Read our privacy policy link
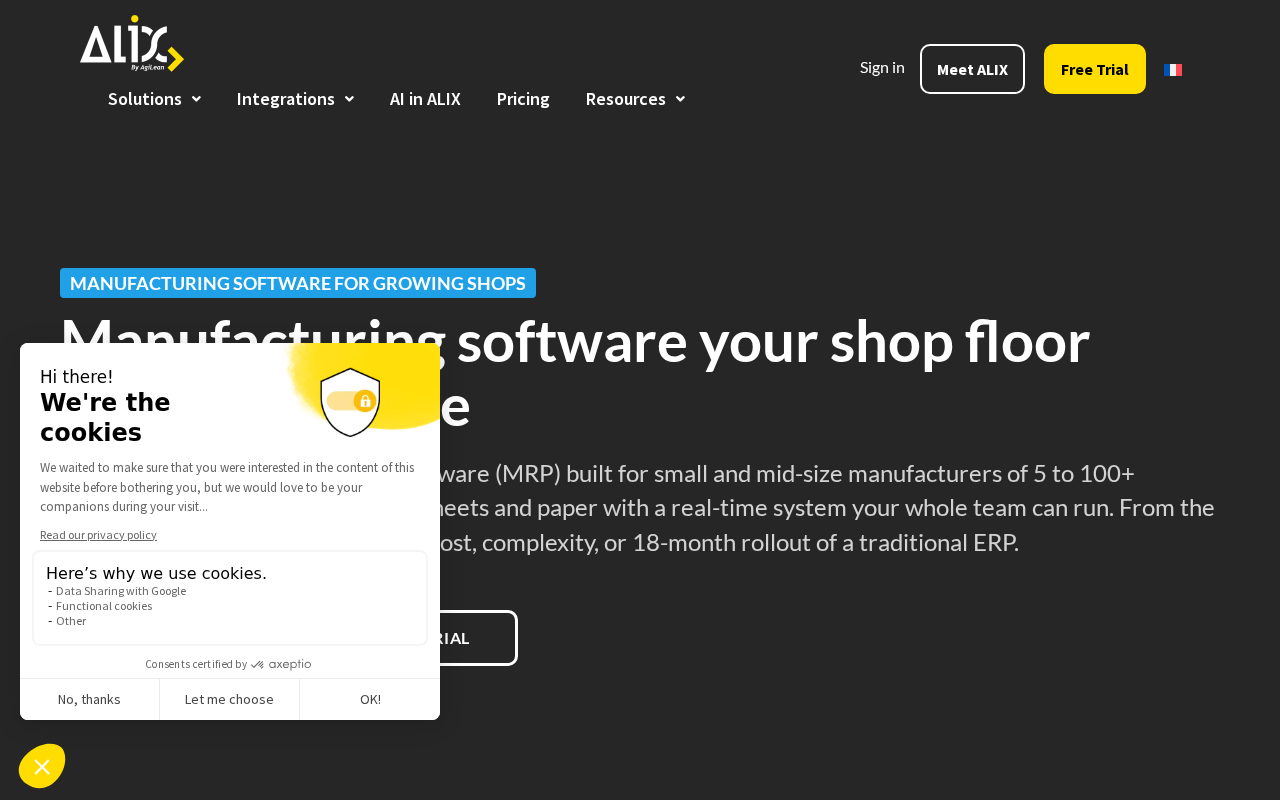 (98, 535)
